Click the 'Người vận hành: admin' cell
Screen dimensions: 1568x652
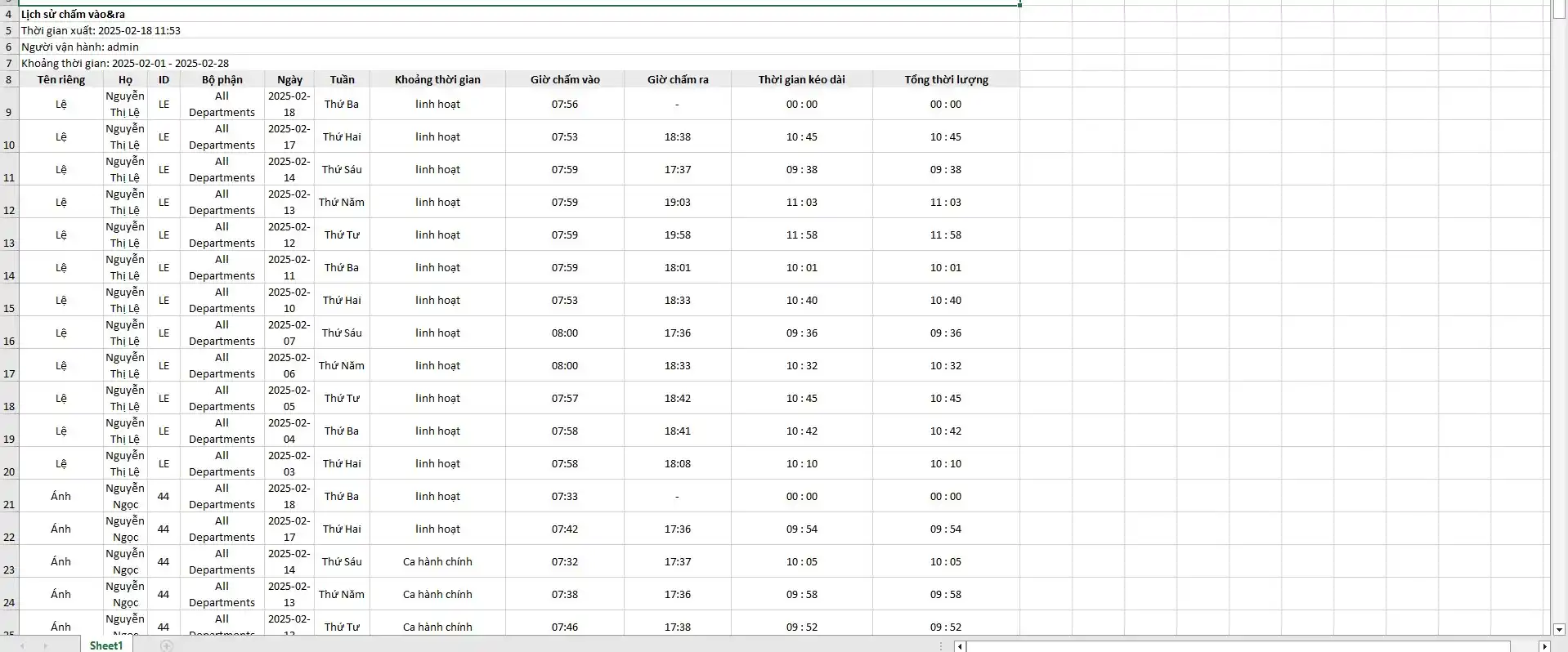pyautogui.click(x=80, y=47)
